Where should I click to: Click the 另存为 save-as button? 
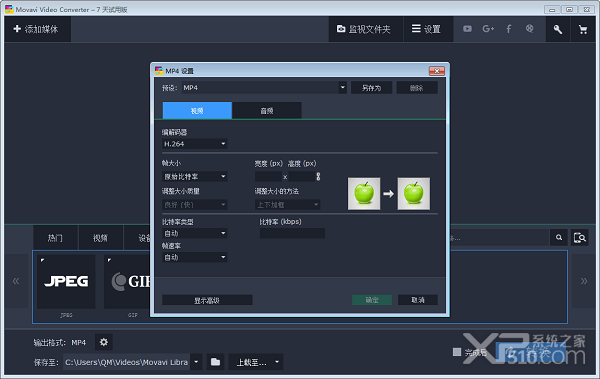tap(372, 88)
